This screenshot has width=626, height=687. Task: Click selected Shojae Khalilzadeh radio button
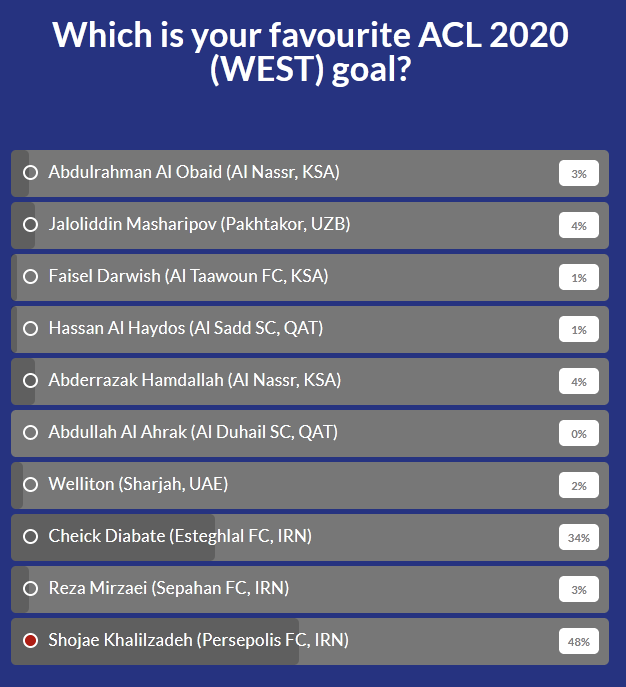pos(30,641)
